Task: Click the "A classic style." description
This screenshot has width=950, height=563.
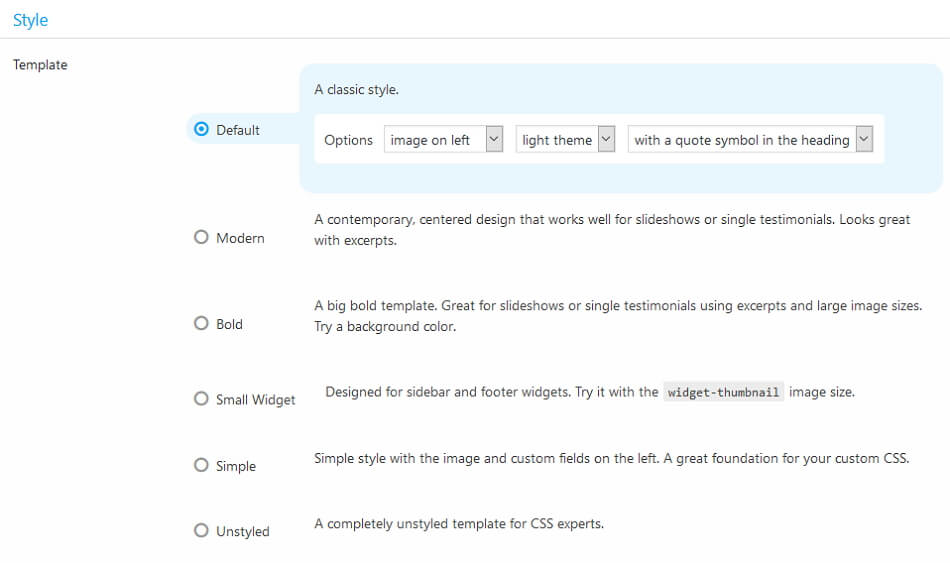Action: click(356, 90)
